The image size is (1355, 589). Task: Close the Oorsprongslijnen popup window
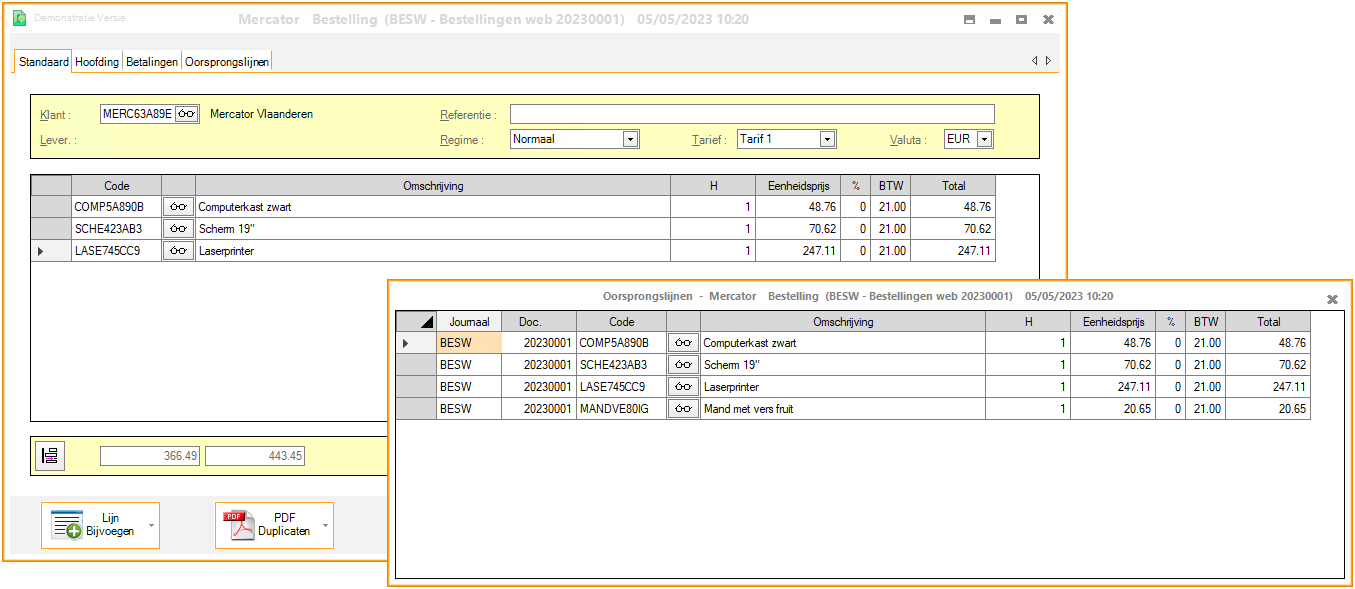coord(1331,299)
